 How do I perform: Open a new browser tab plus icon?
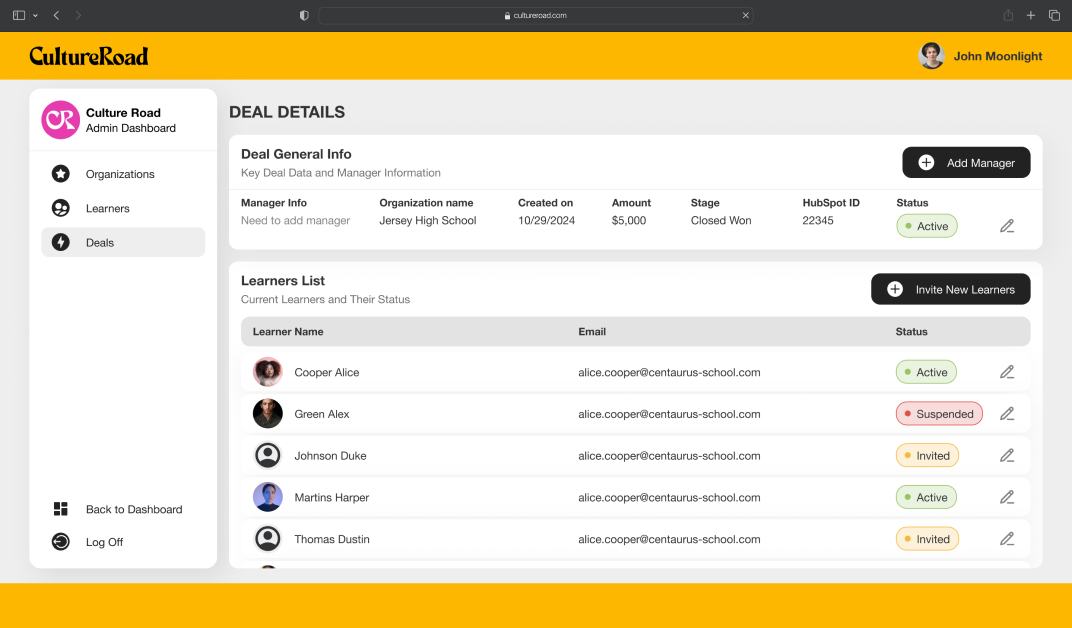click(x=1031, y=15)
